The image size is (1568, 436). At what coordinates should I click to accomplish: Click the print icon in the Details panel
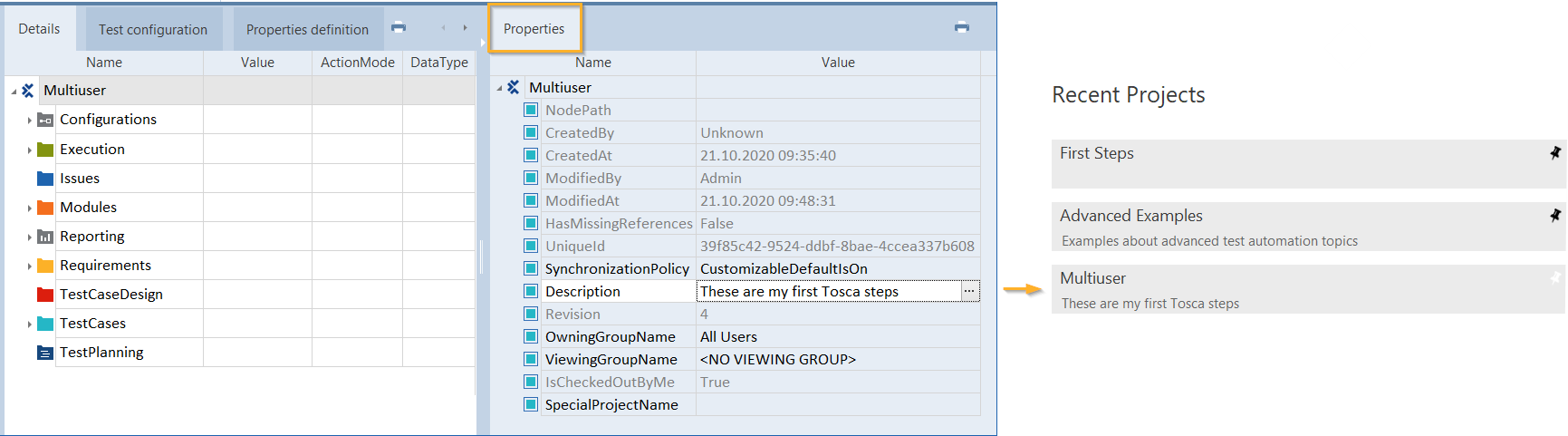click(x=399, y=28)
